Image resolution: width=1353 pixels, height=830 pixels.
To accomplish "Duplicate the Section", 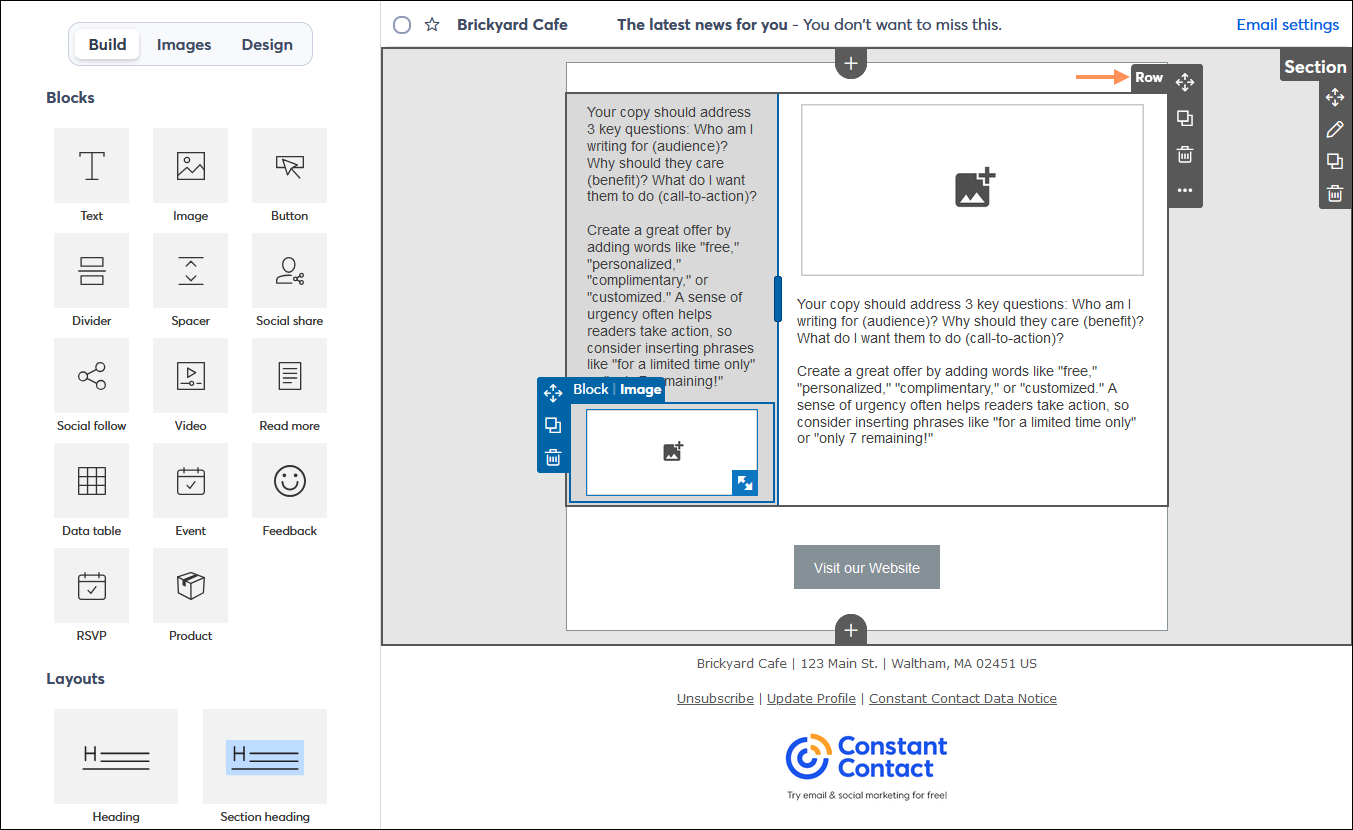I will 1334,161.
